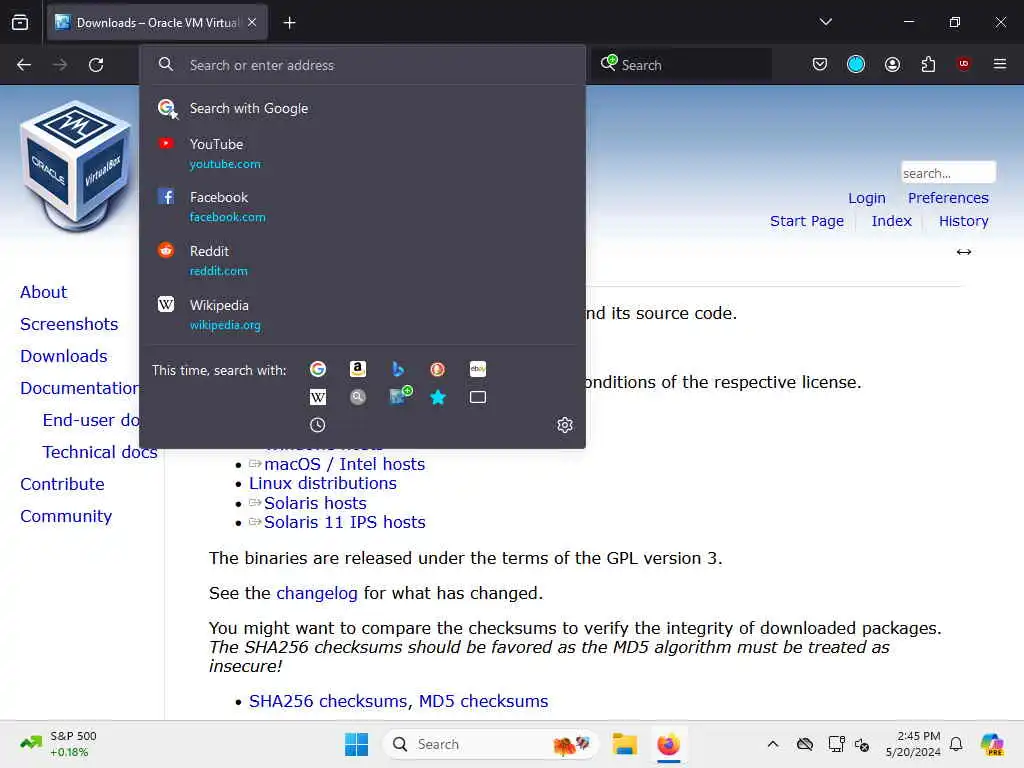Search this time with eBay icon
Image resolution: width=1024 pixels, height=768 pixels.
coord(477,370)
